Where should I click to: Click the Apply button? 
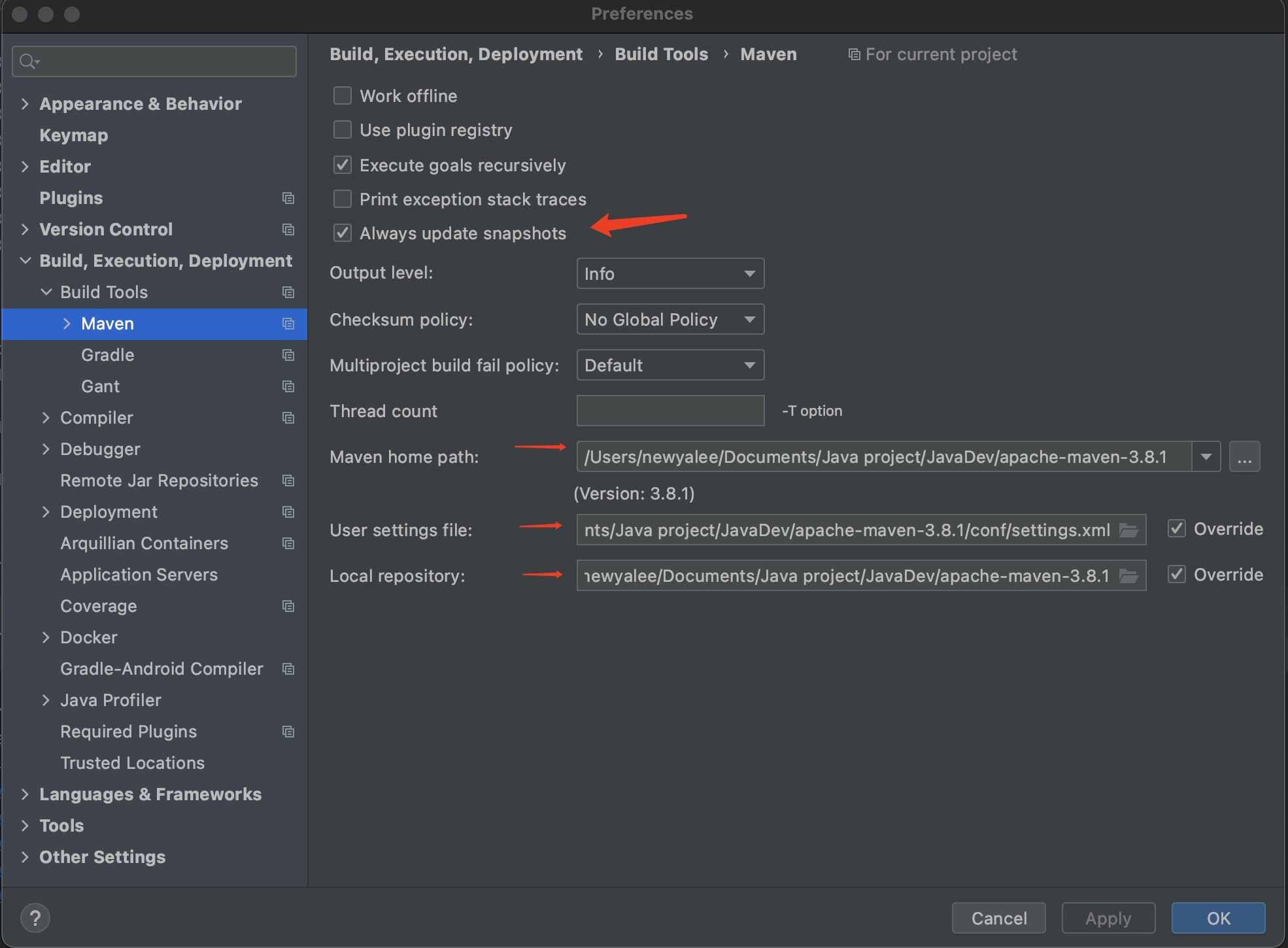click(x=1108, y=918)
